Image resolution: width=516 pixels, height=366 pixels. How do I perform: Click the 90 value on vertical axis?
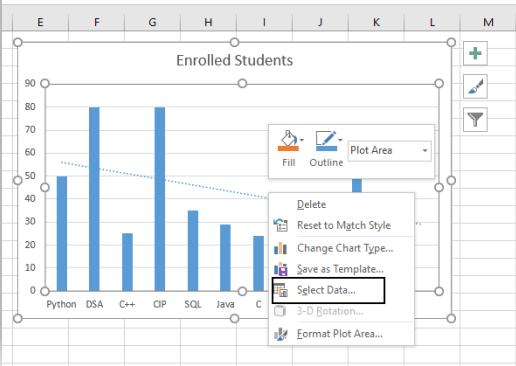coord(30,83)
